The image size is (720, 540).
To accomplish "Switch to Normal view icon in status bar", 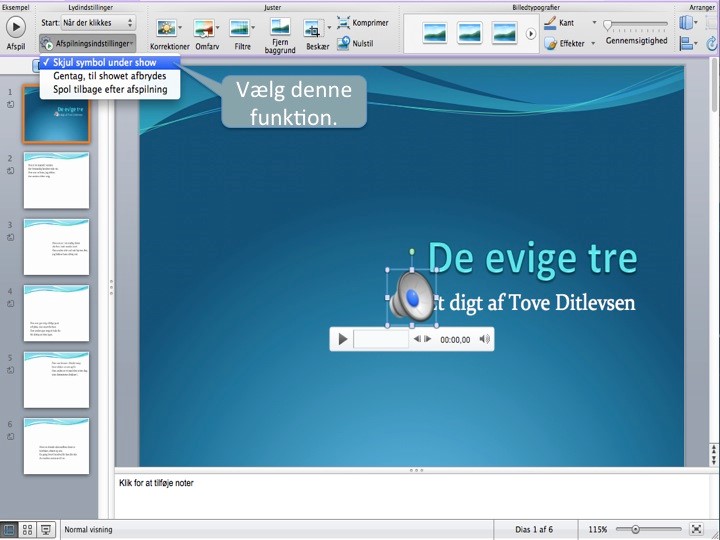I will 9,529.
